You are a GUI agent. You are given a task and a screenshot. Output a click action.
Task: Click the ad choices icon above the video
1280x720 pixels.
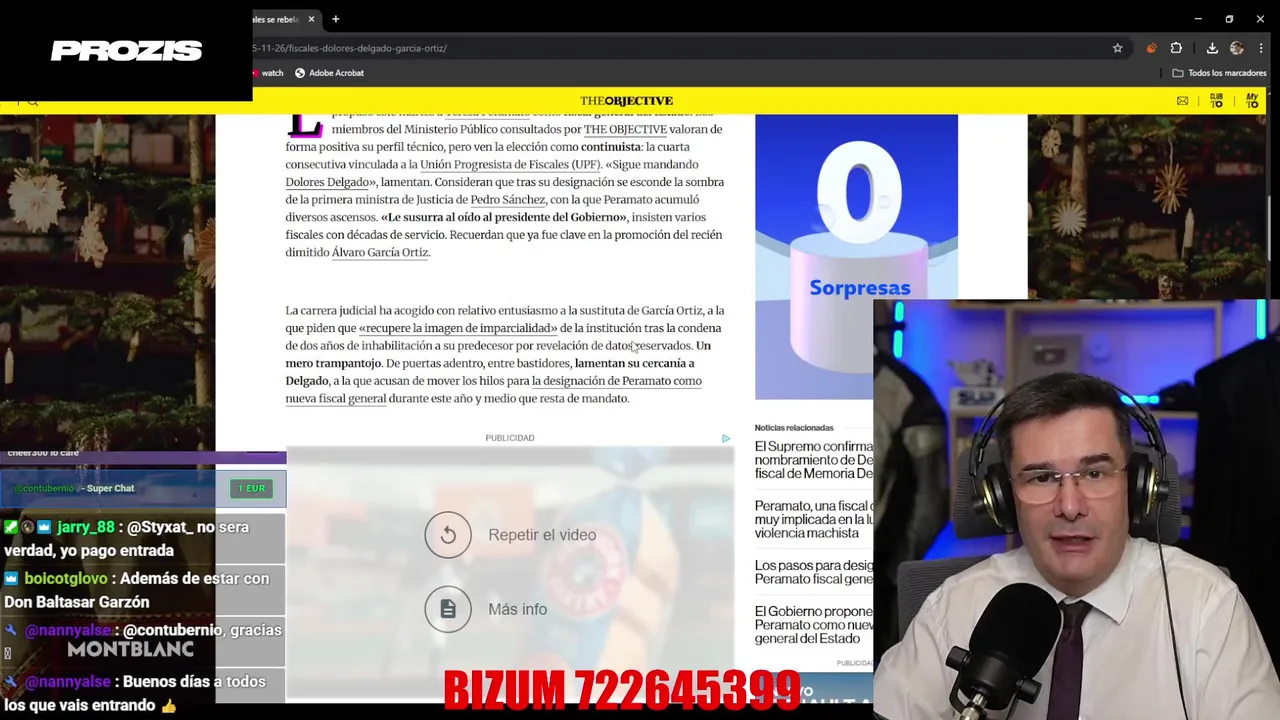(726, 438)
